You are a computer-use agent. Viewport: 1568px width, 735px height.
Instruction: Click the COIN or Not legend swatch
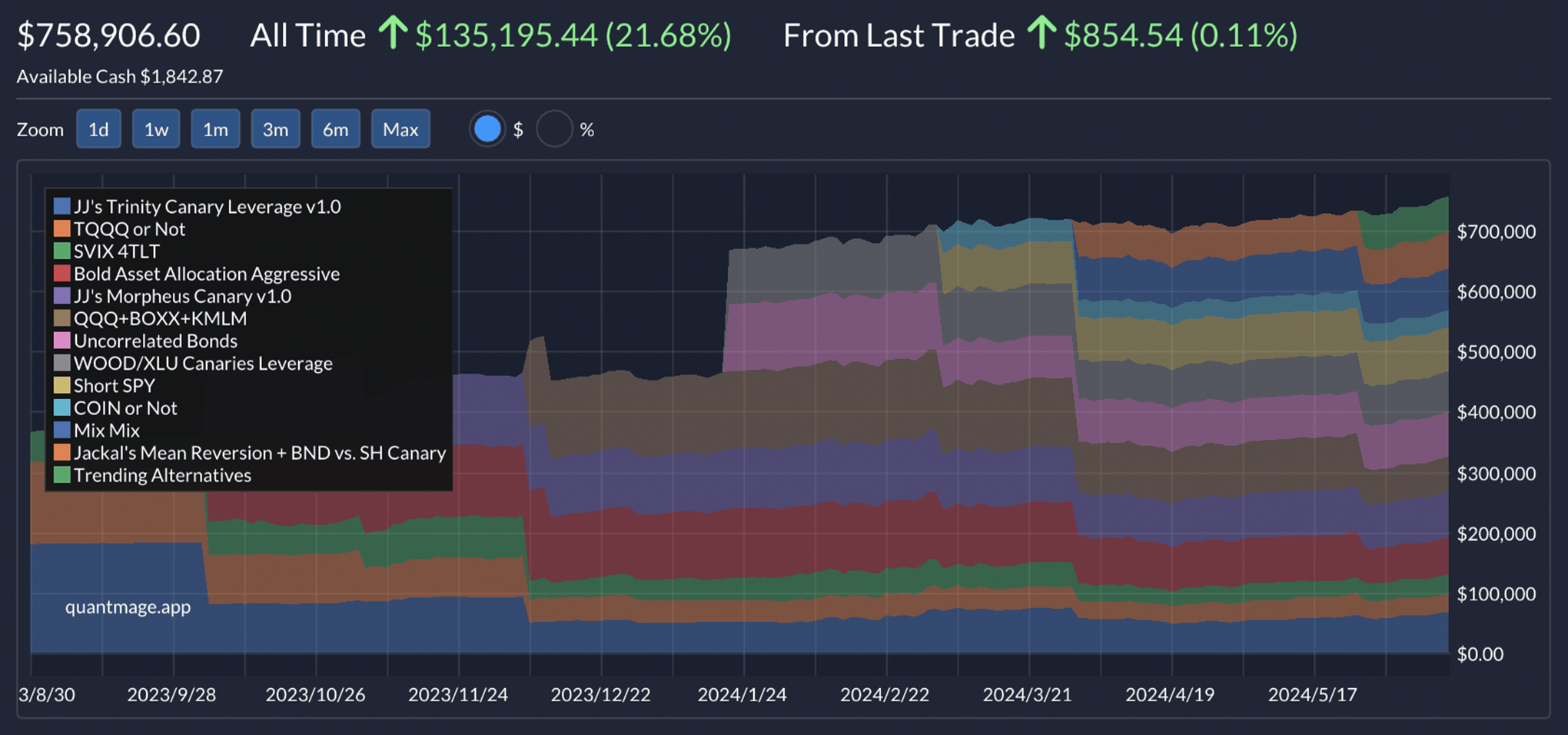pos(62,408)
